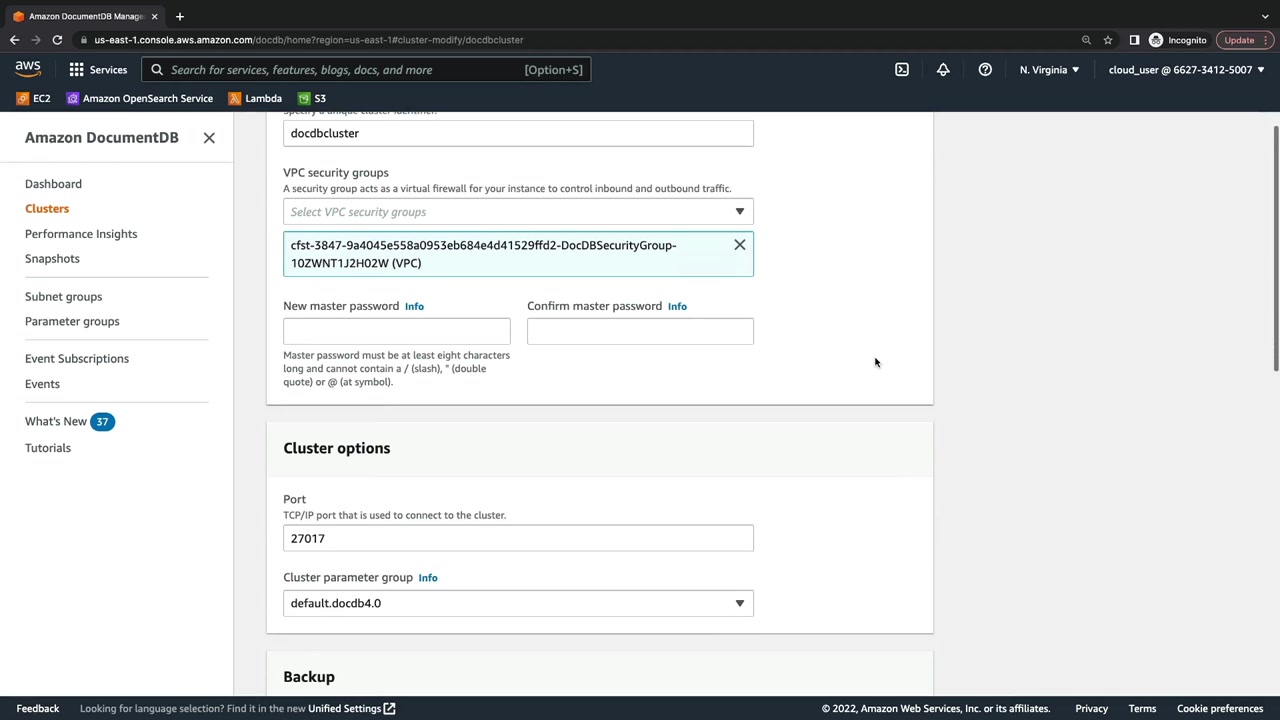The width and height of the screenshot is (1280, 720).
Task: Navigate to Snapshots in the sidebar
Action: pyautogui.click(x=52, y=259)
